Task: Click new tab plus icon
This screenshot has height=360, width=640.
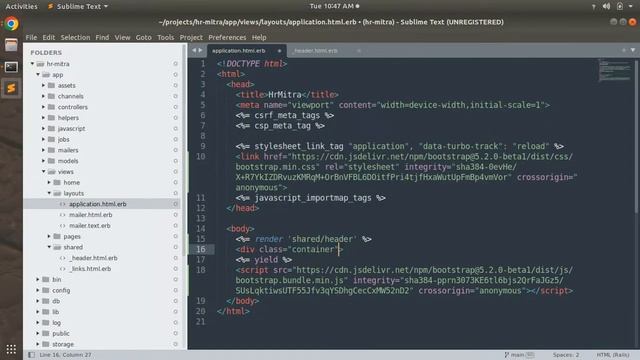Action: tap(624, 50)
